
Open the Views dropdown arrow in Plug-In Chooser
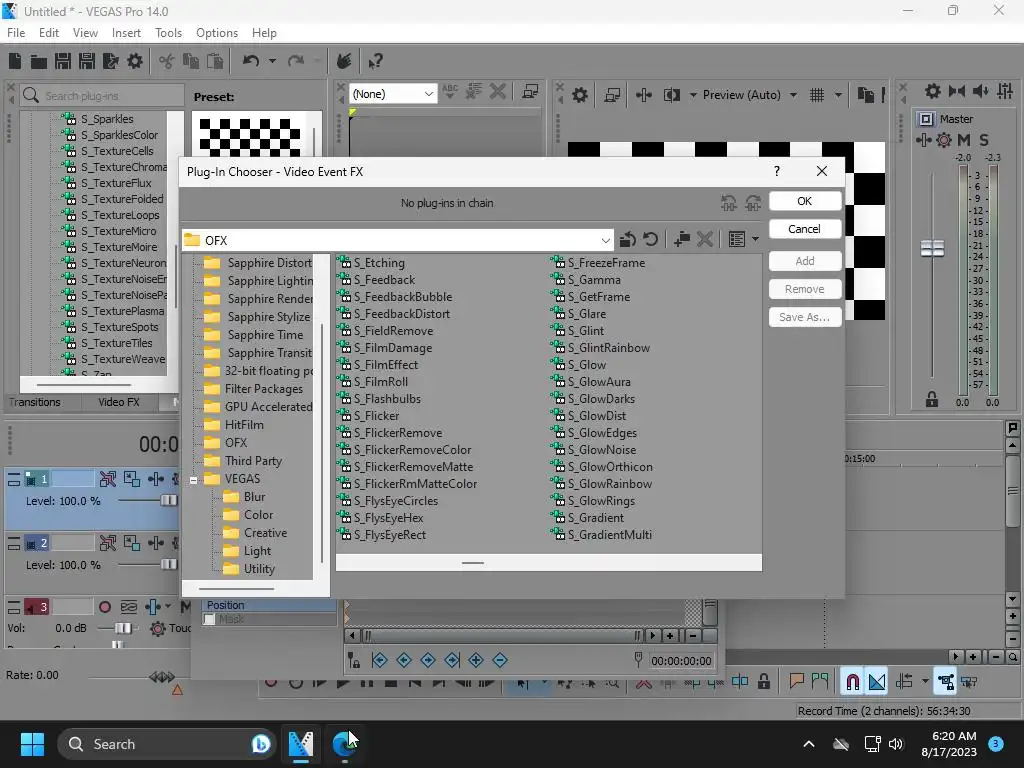[756, 240]
